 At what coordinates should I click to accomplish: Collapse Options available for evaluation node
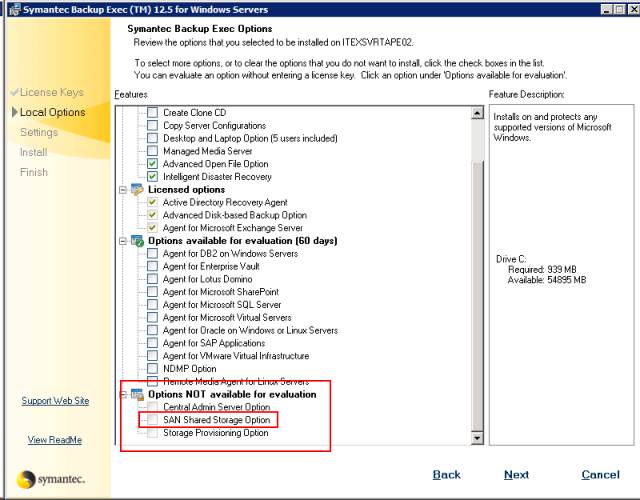click(x=122, y=241)
